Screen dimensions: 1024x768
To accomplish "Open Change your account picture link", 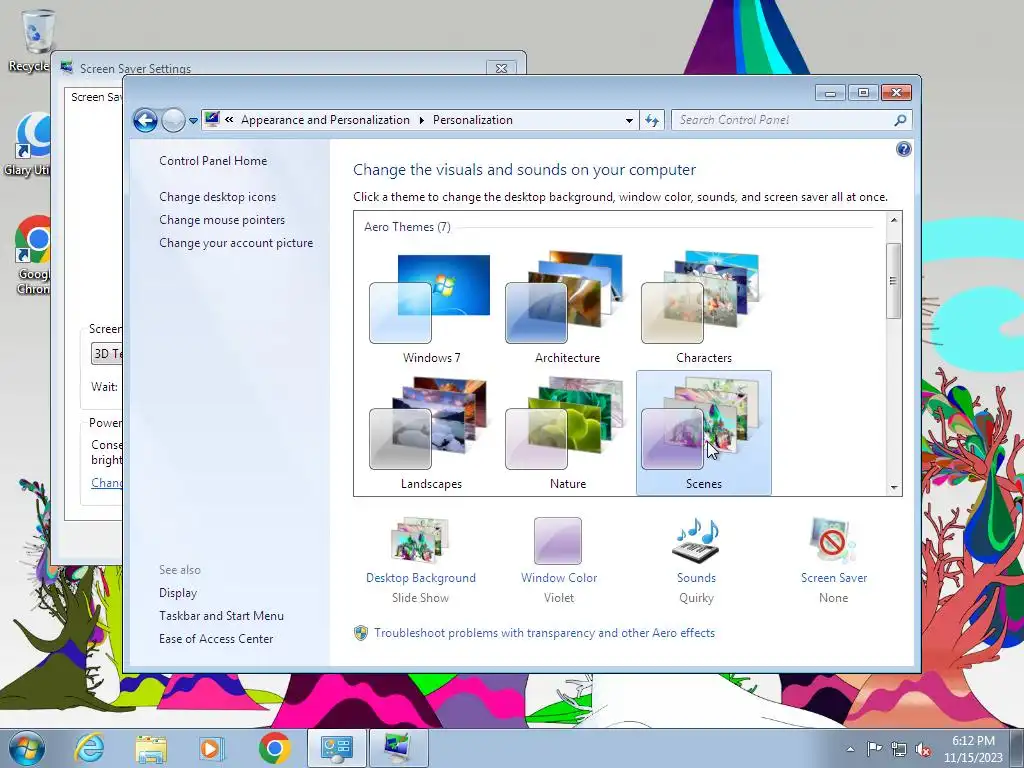I will coord(236,242).
